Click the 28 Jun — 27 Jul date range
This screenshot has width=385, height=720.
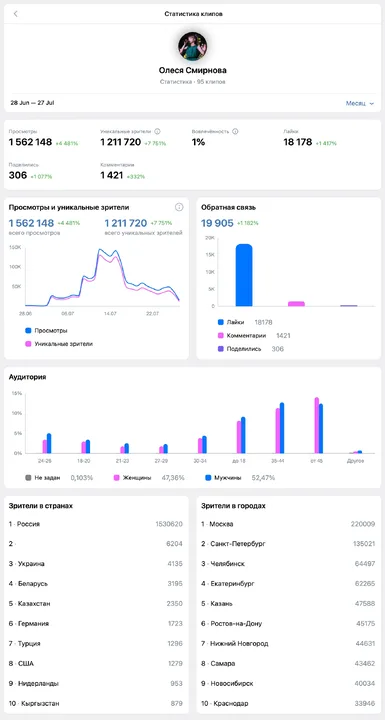click(32, 103)
